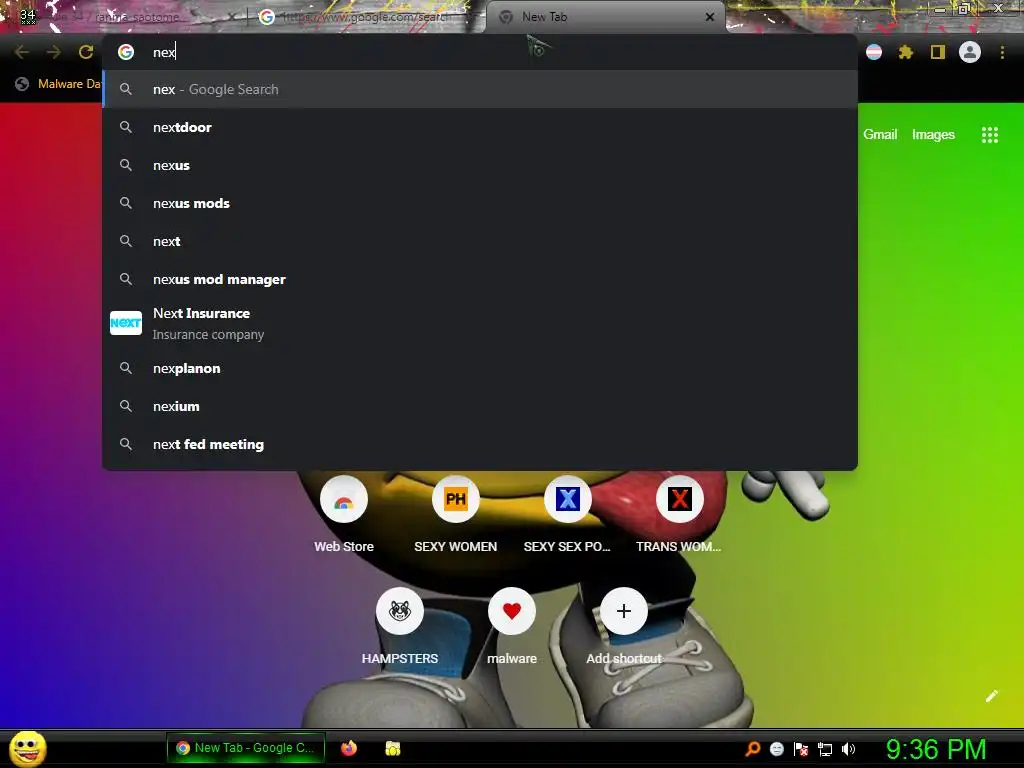The image size is (1024, 768).
Task: Launch Firefox from the taskbar
Action: click(x=349, y=748)
